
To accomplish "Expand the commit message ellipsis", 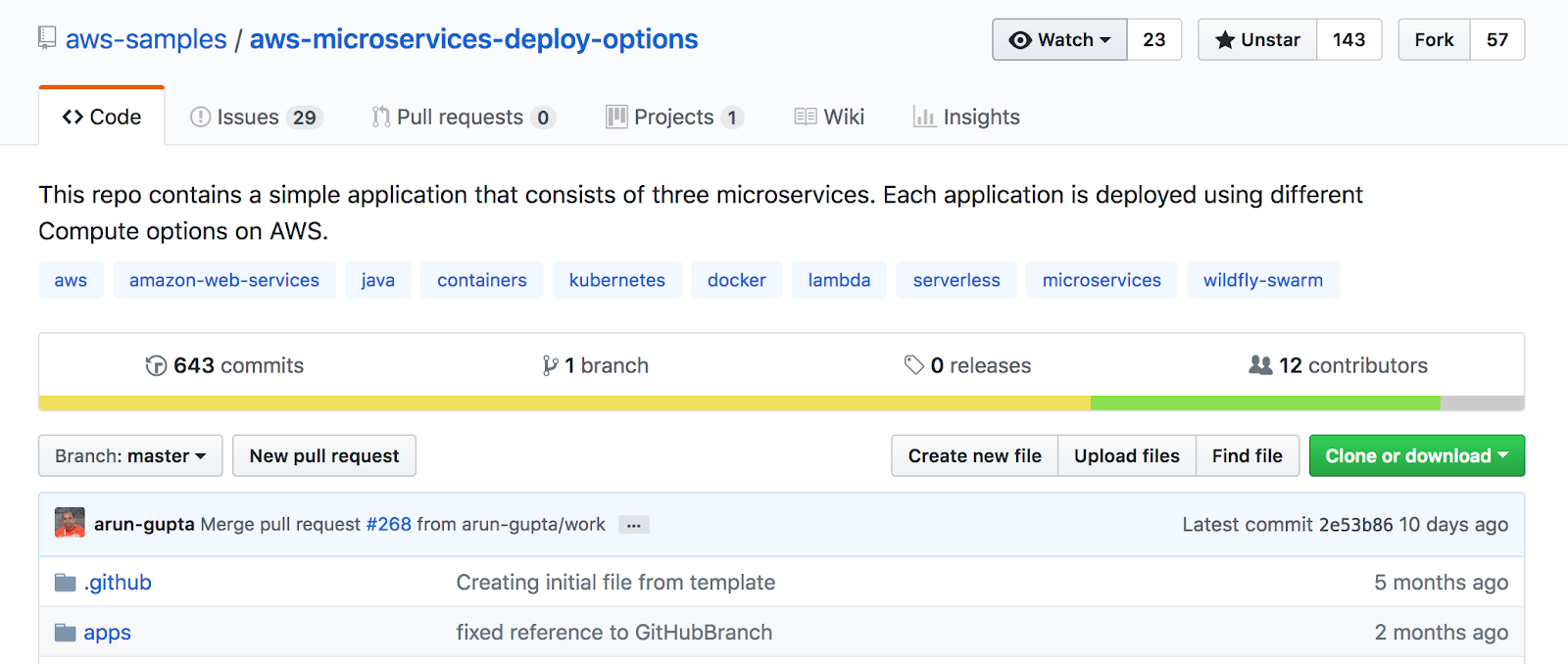I will tap(634, 525).
